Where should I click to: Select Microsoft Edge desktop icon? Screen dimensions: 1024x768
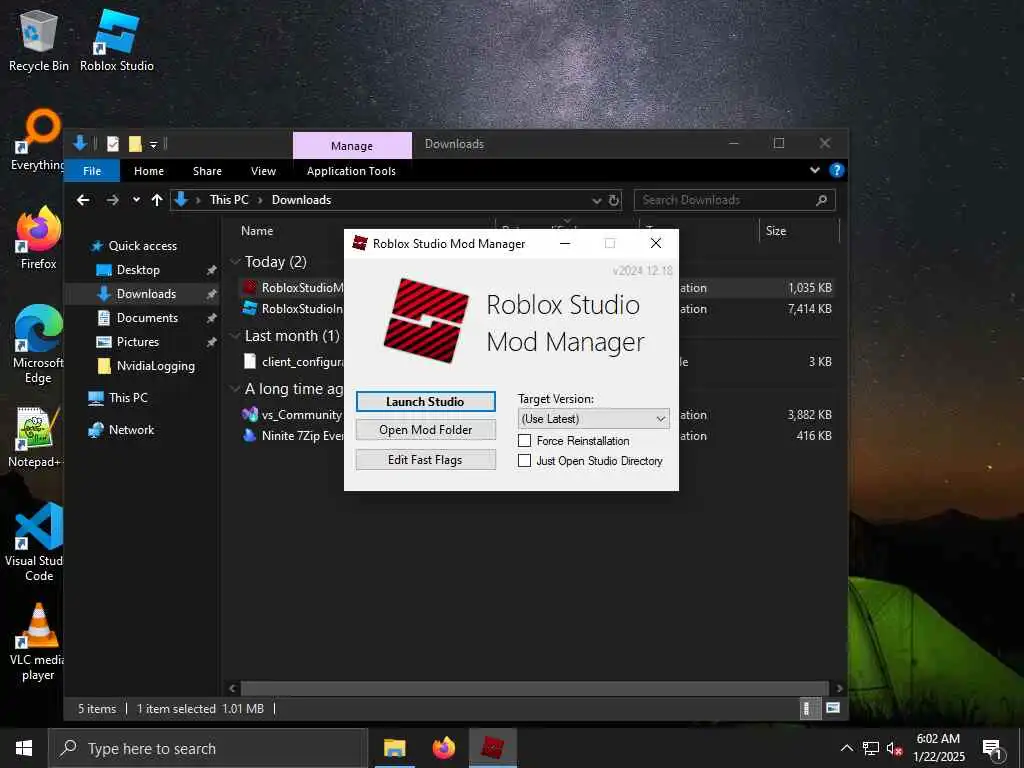38,345
